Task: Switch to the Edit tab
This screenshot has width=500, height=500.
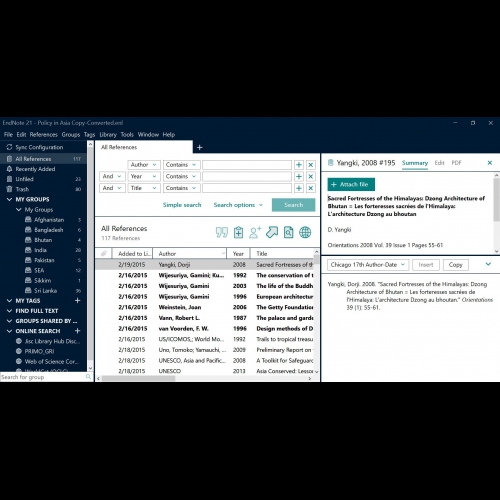Action: pos(439,163)
